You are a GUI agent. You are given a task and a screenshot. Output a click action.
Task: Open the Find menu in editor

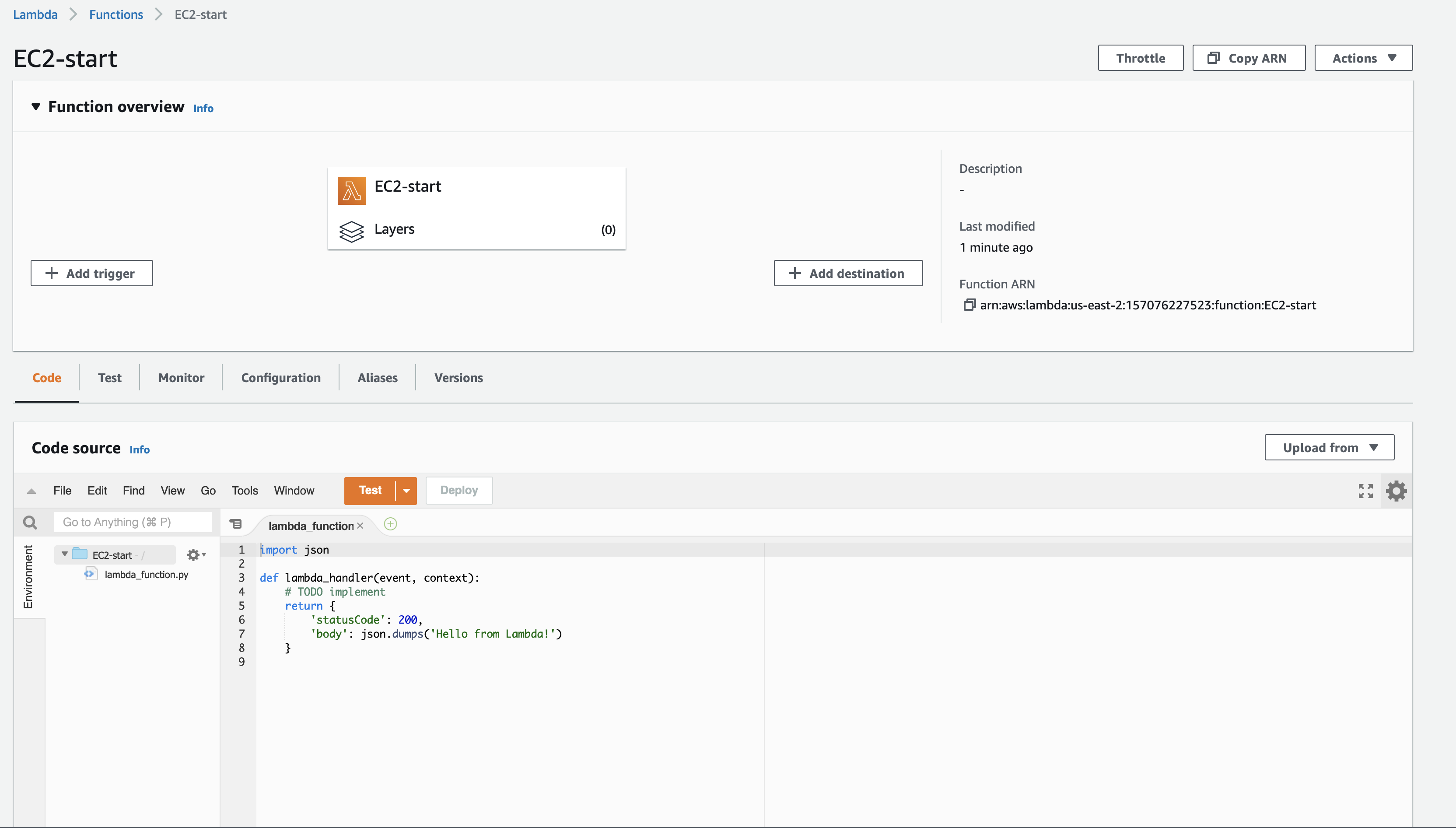tap(133, 490)
